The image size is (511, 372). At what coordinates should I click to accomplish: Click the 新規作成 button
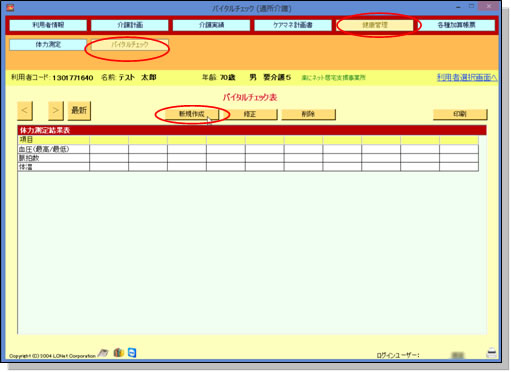click(192, 114)
